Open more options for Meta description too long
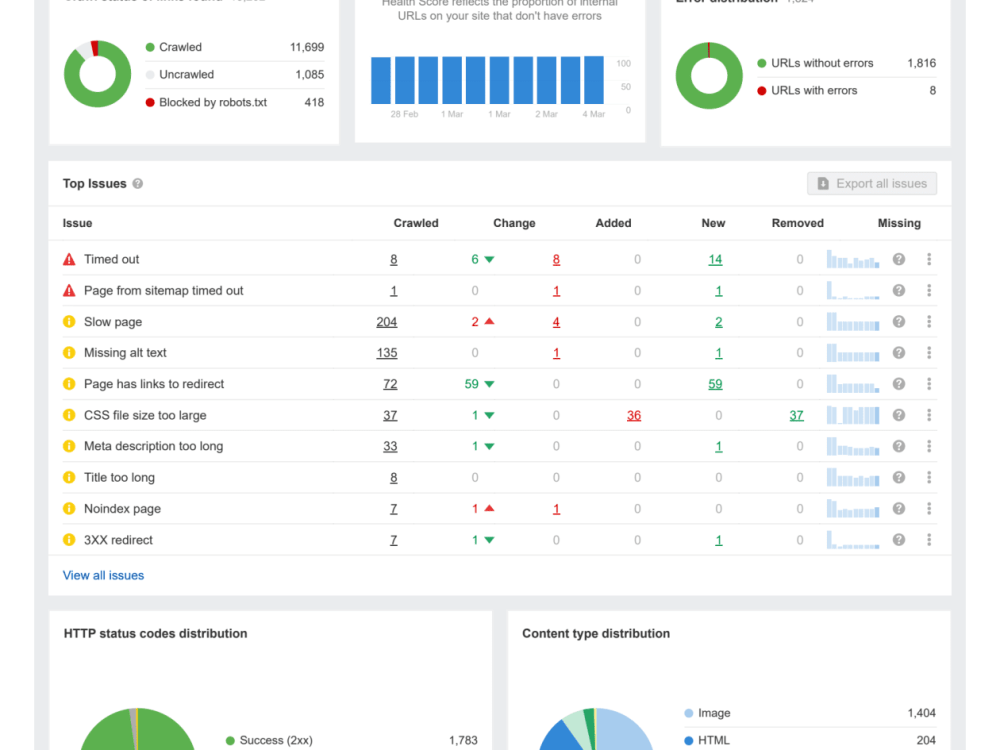The width and height of the screenshot is (1000, 750). pyautogui.click(x=929, y=446)
